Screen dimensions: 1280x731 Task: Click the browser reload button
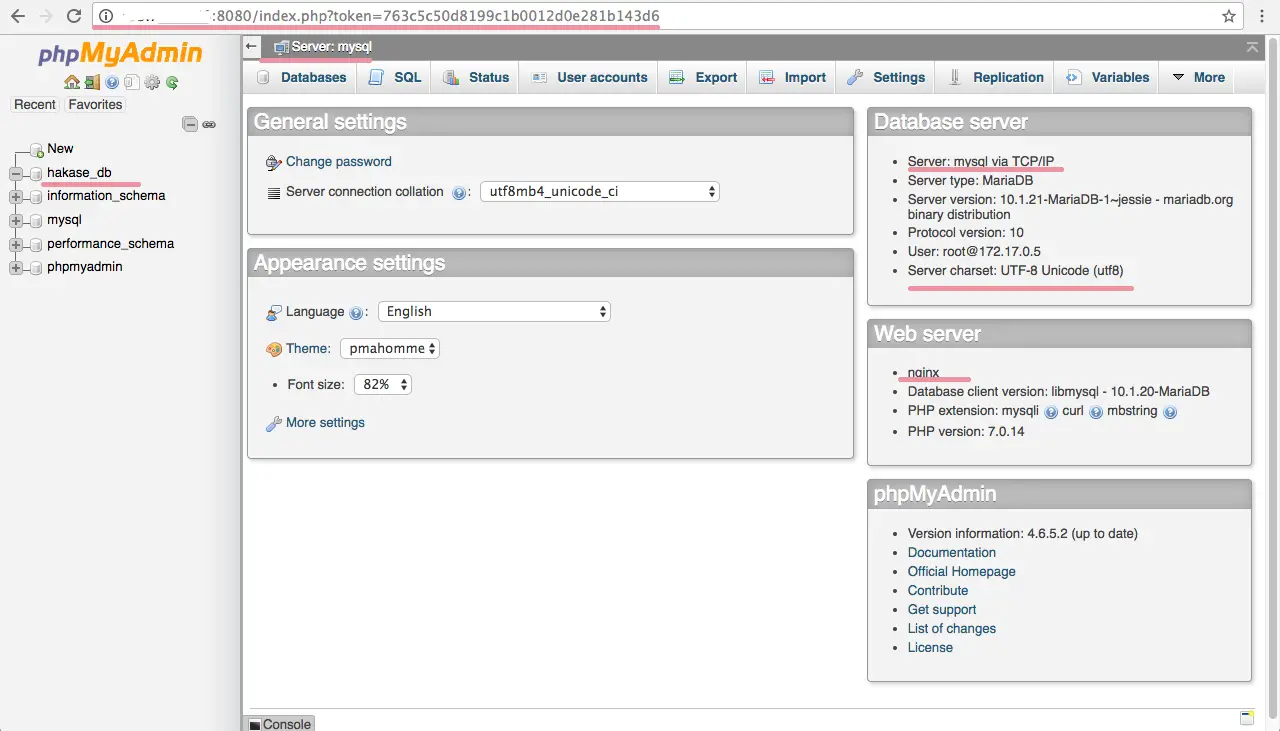pyautogui.click(x=73, y=16)
